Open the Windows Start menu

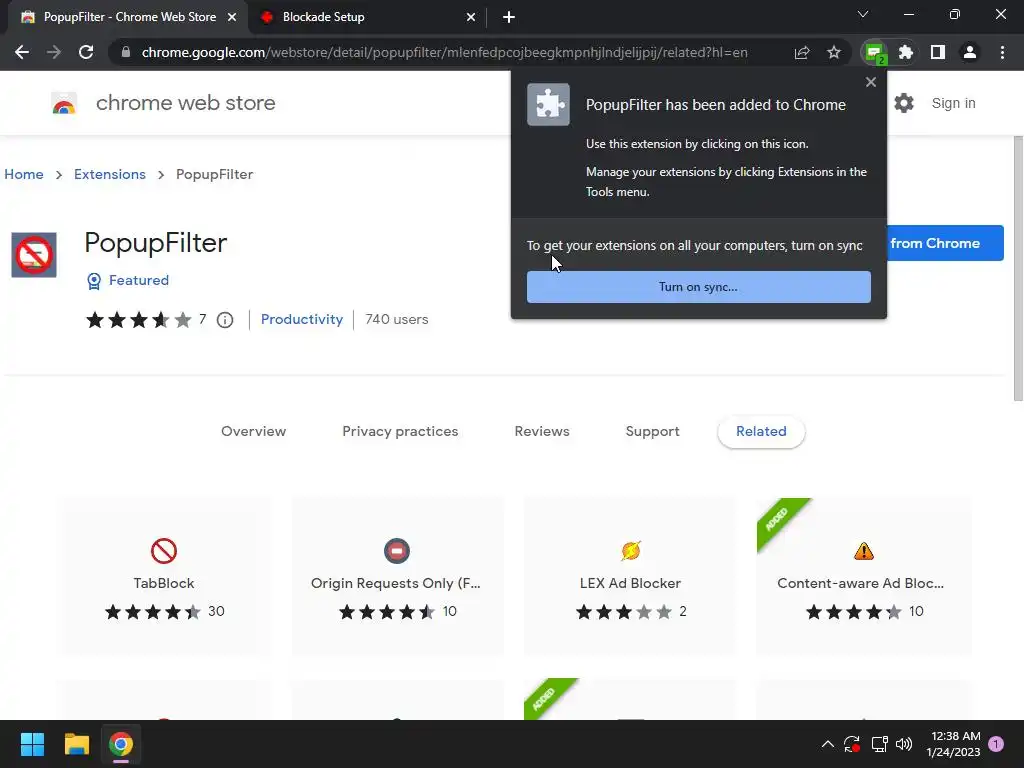pos(32,744)
